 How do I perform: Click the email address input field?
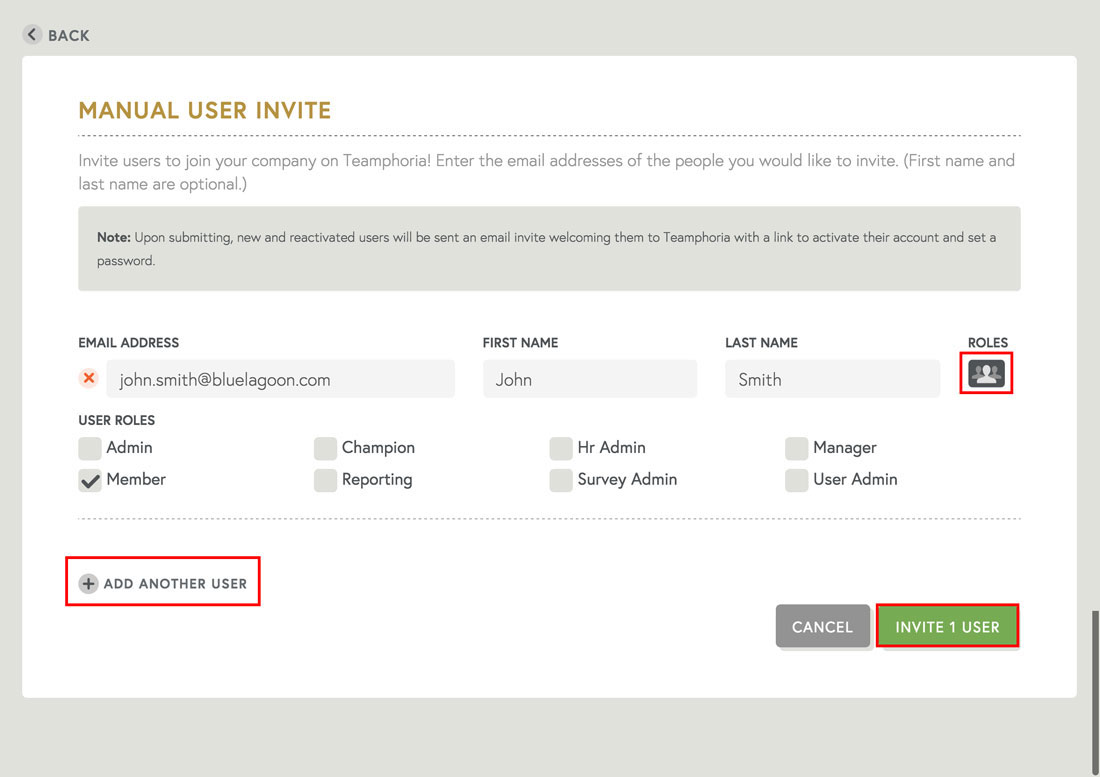pyautogui.click(x=281, y=379)
